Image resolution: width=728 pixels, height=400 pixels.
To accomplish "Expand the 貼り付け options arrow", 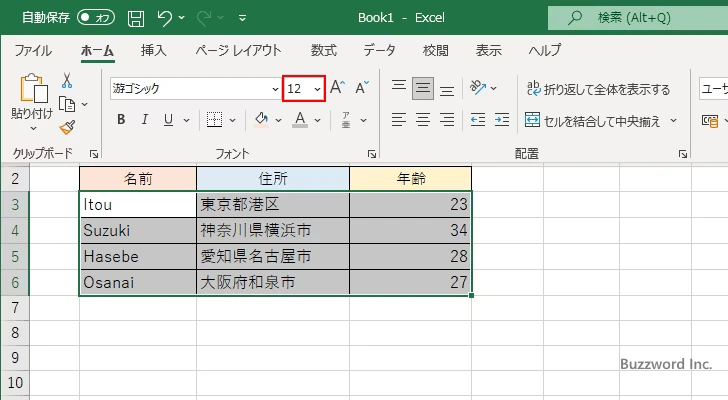I will tap(33, 128).
